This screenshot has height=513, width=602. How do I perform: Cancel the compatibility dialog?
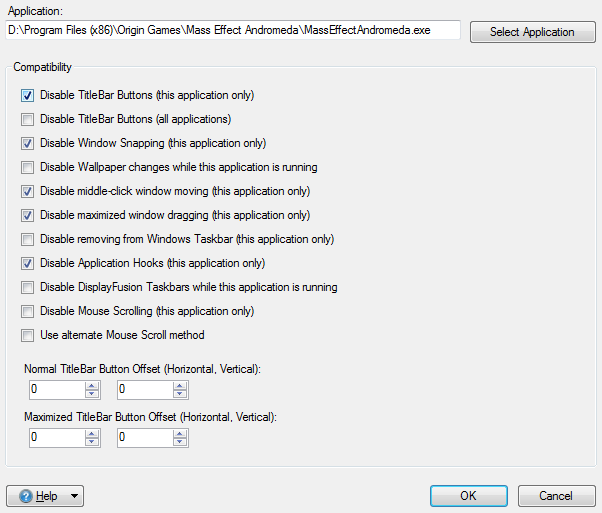pyautogui.click(x=556, y=496)
